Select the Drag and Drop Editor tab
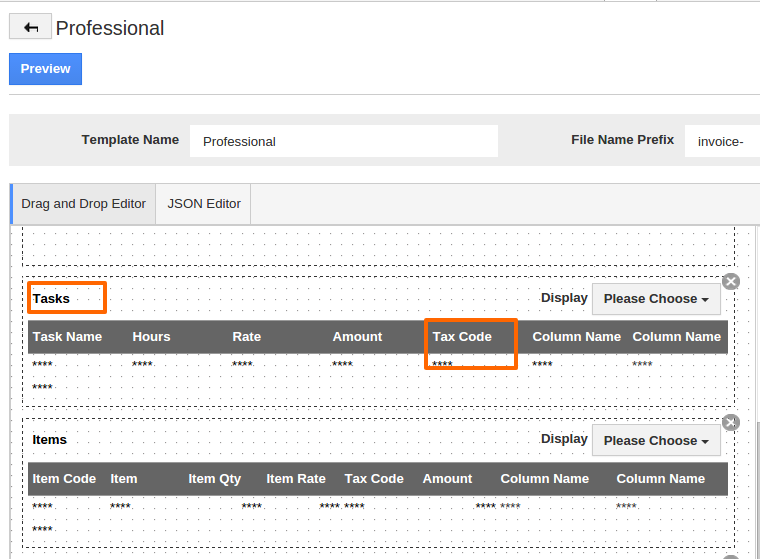 tap(84, 204)
